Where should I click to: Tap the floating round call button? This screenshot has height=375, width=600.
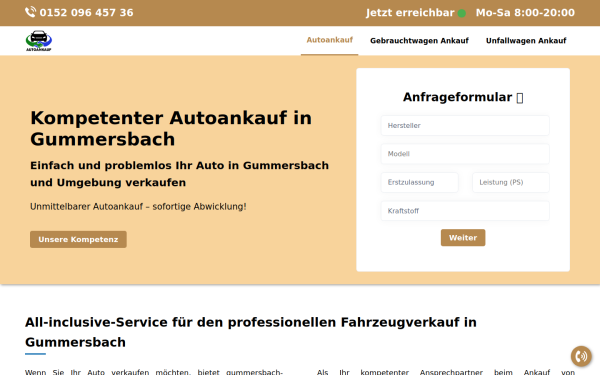click(581, 356)
